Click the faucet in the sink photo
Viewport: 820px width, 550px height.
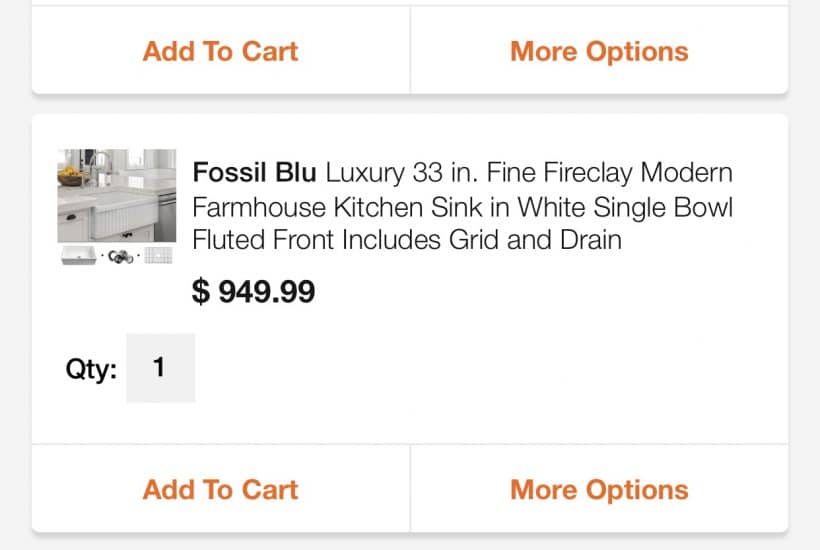point(101,170)
